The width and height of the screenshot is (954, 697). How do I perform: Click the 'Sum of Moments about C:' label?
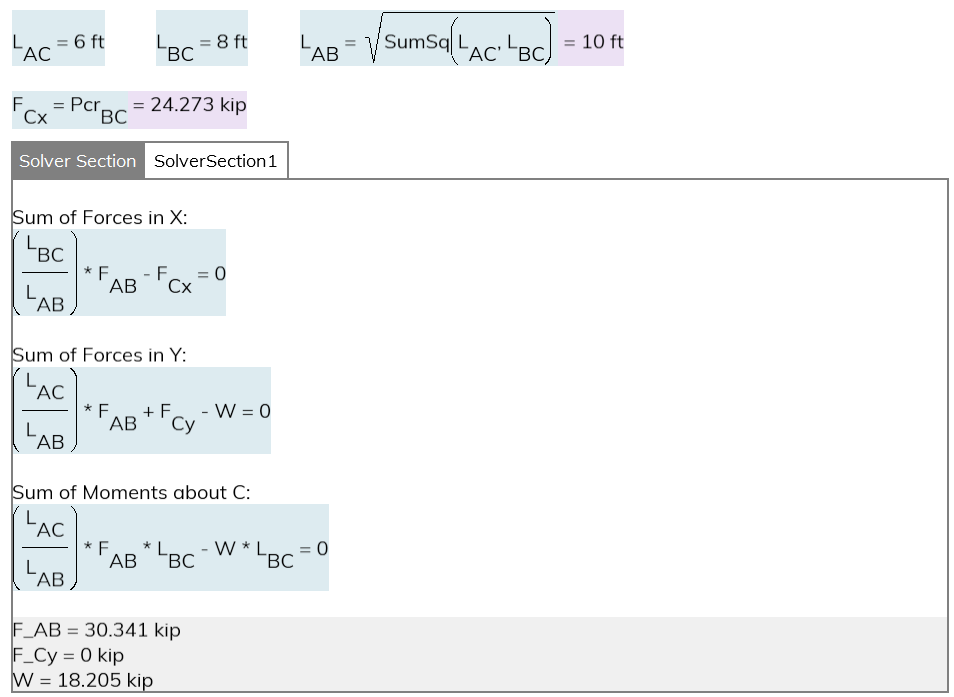131,493
